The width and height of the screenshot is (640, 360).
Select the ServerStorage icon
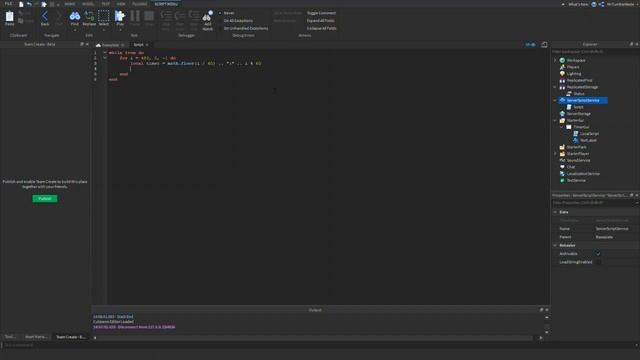click(562, 113)
